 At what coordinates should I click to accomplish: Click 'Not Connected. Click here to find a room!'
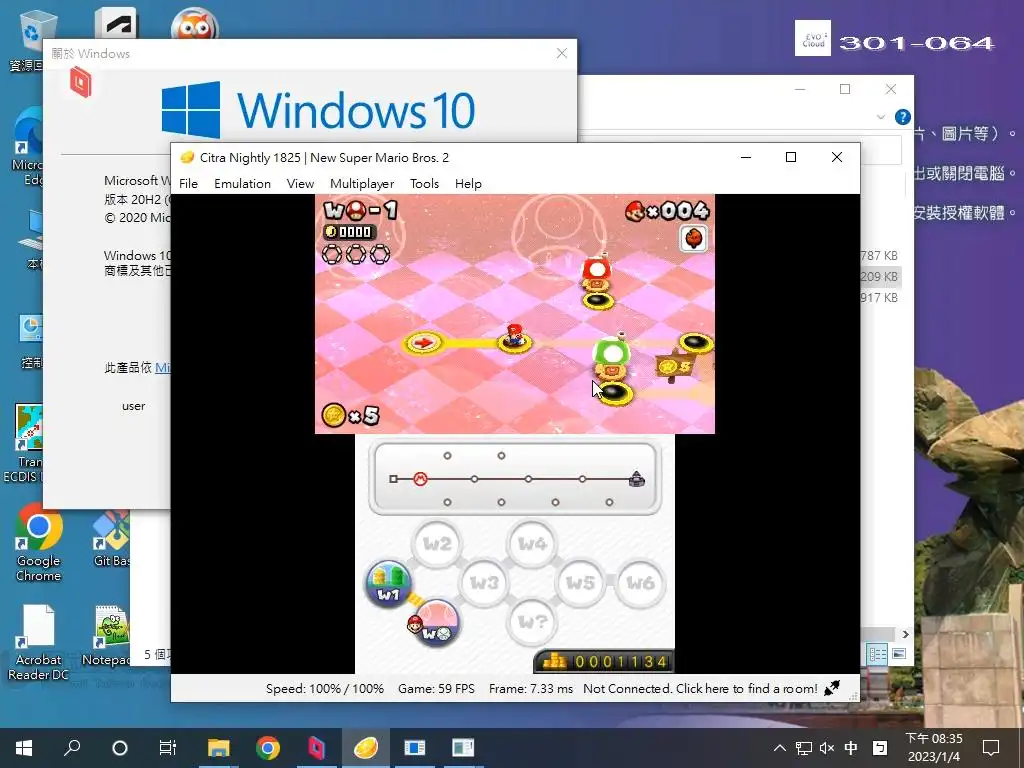pyautogui.click(x=700, y=688)
